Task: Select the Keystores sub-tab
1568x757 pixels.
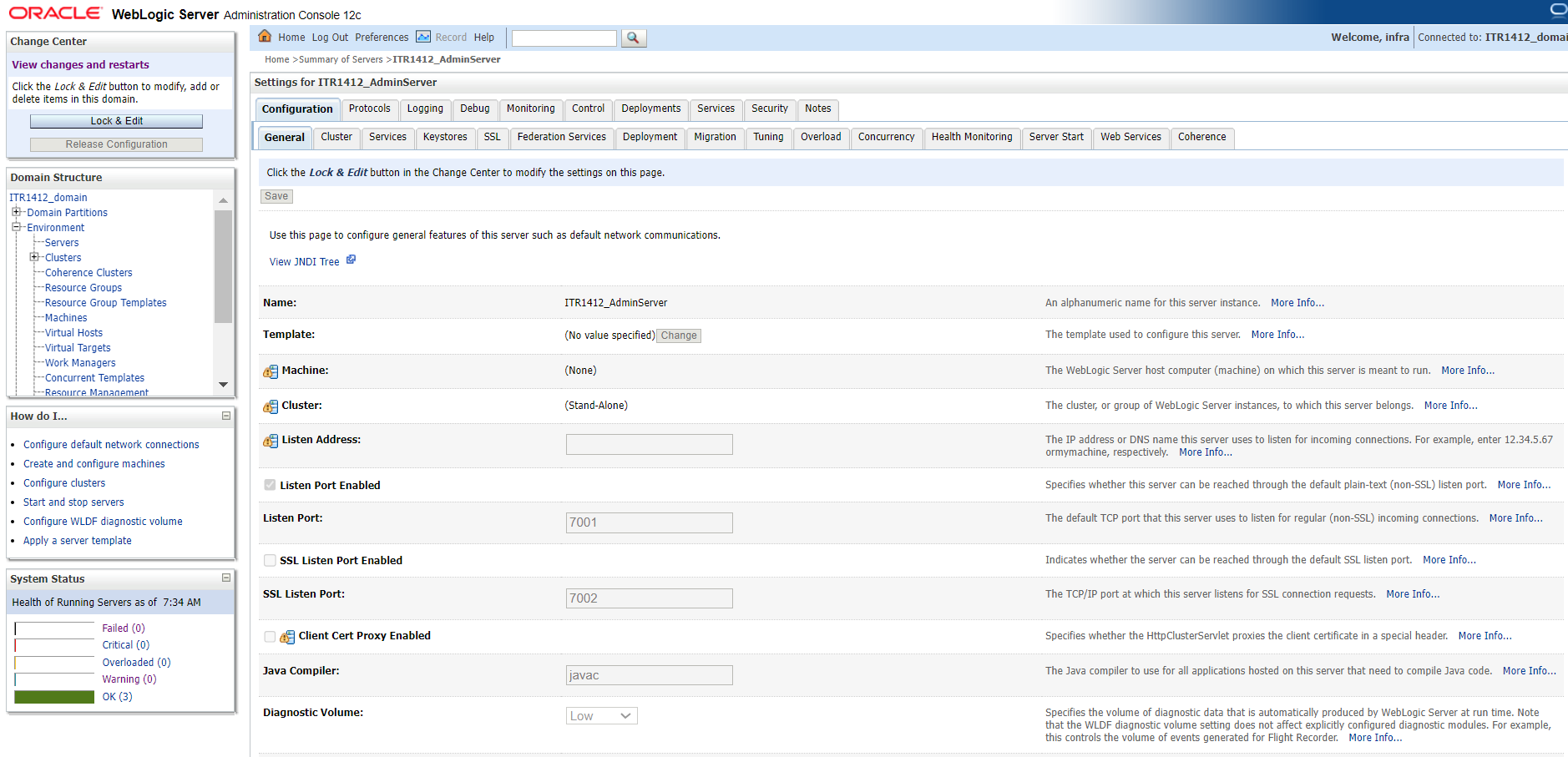Action: [445, 137]
